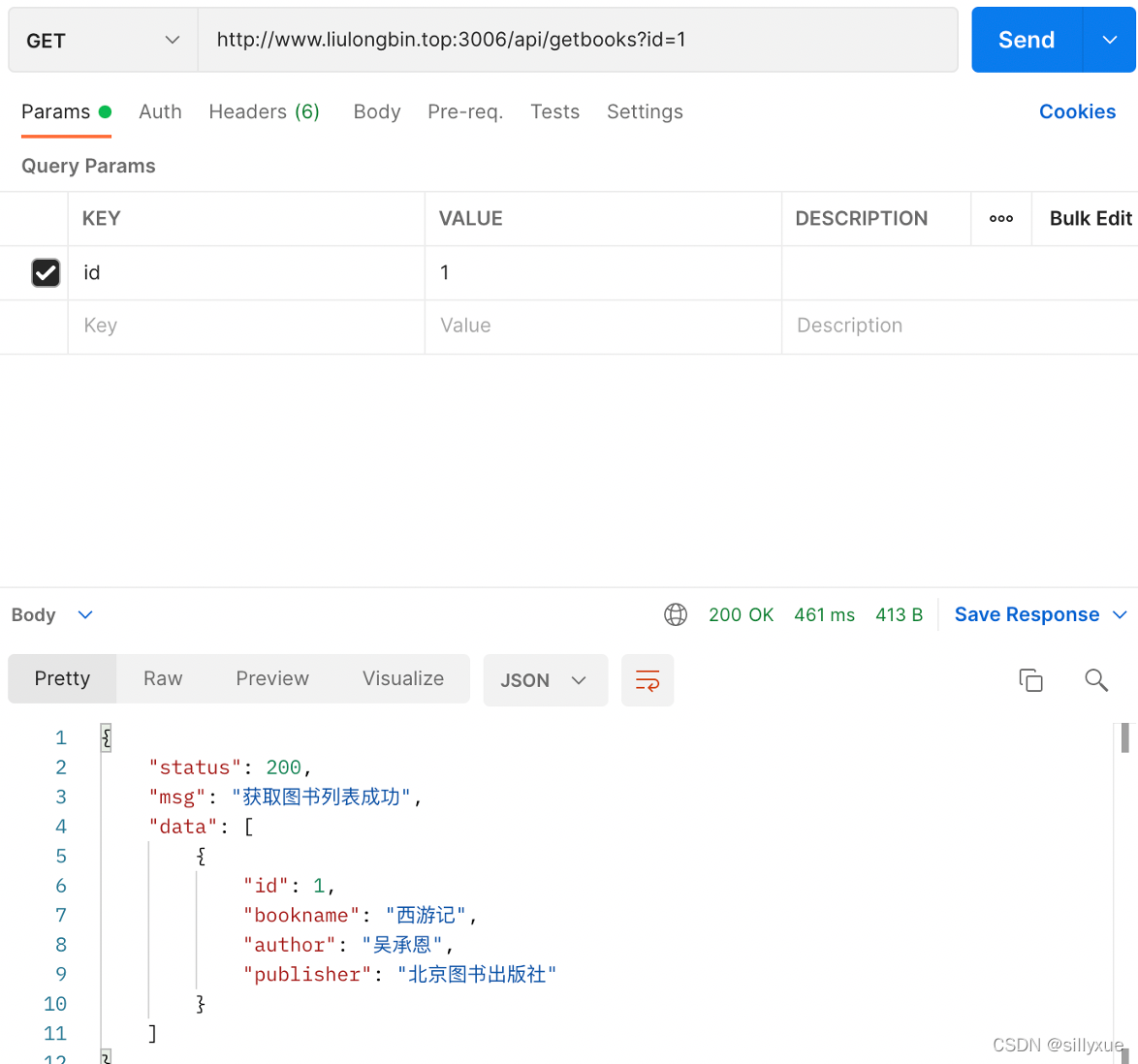This screenshot has height=1064, width=1138.
Task: Open the Pre-req. tab
Action: click(465, 111)
